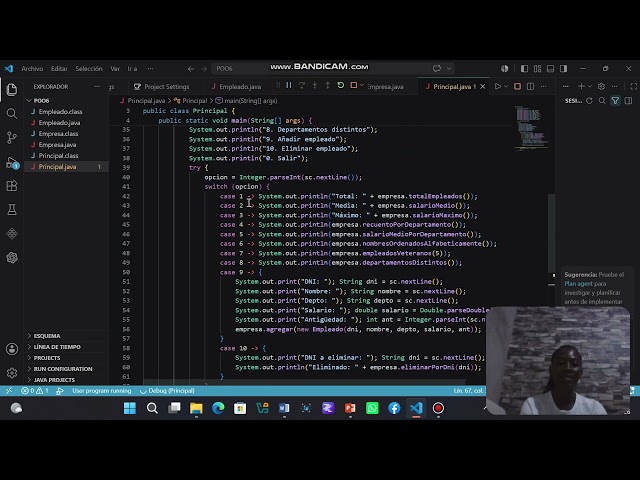Click the debug Step Into button
The width and height of the screenshot is (640, 480).
click(315, 85)
